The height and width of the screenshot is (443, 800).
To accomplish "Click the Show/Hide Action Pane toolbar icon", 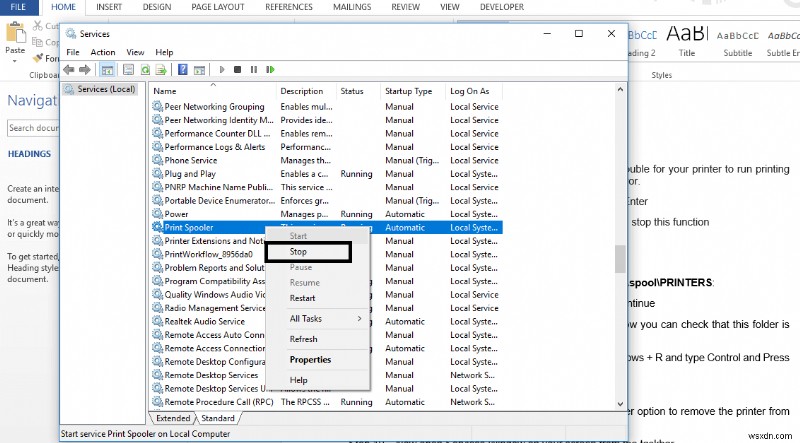I will pos(199,69).
